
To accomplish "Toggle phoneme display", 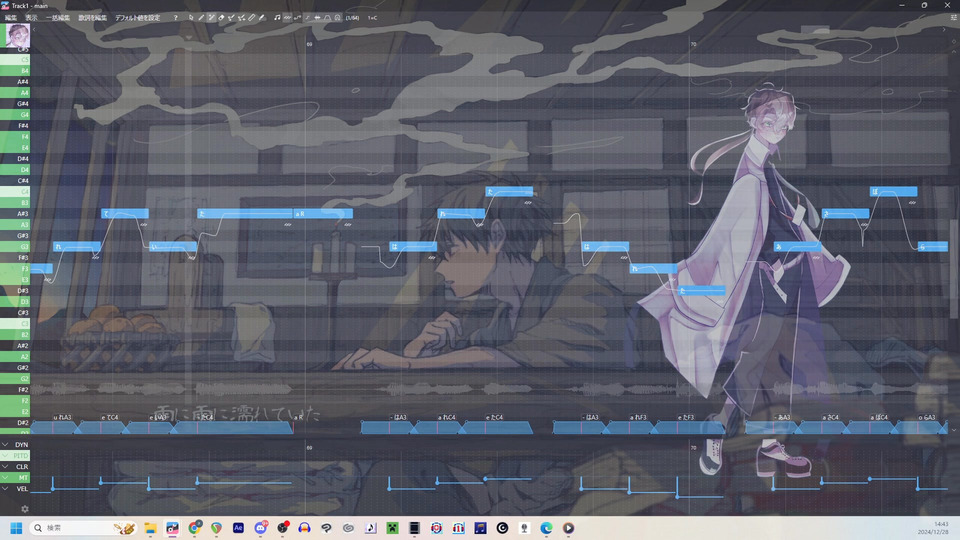I will point(328,18).
